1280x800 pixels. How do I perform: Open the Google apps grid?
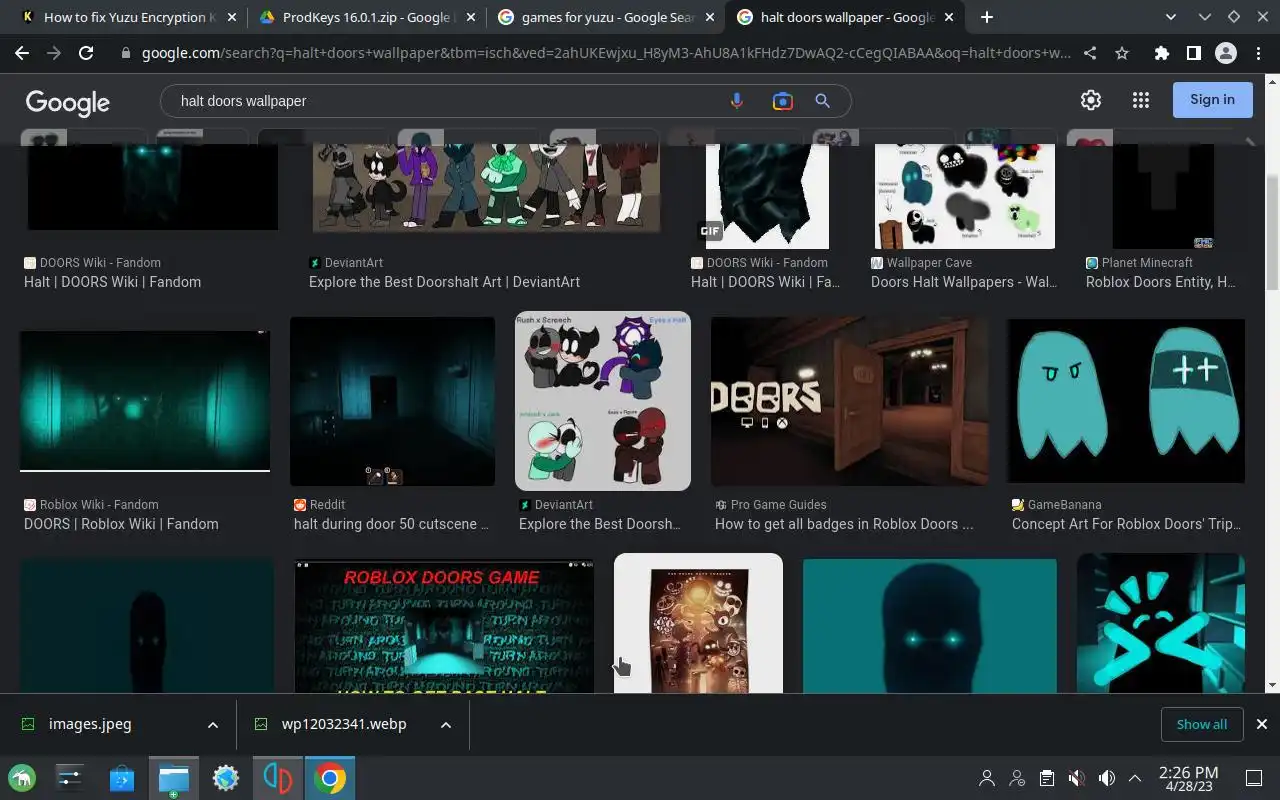click(x=1141, y=100)
